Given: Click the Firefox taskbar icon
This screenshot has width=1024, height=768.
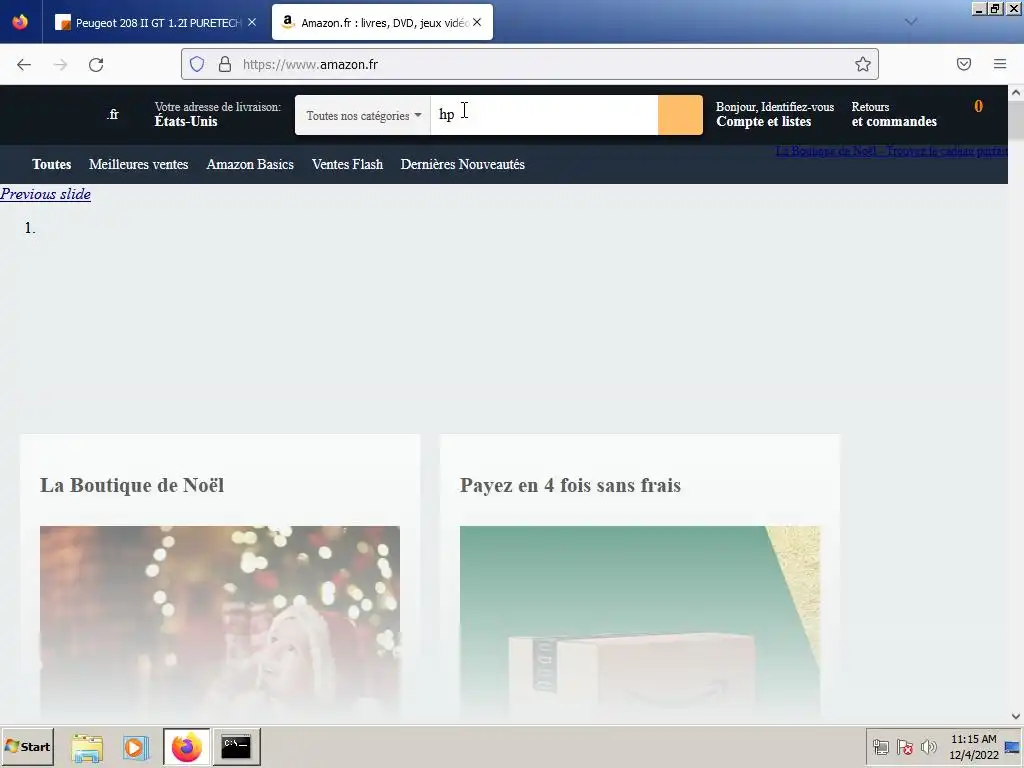Looking at the screenshot, I should pos(187,747).
